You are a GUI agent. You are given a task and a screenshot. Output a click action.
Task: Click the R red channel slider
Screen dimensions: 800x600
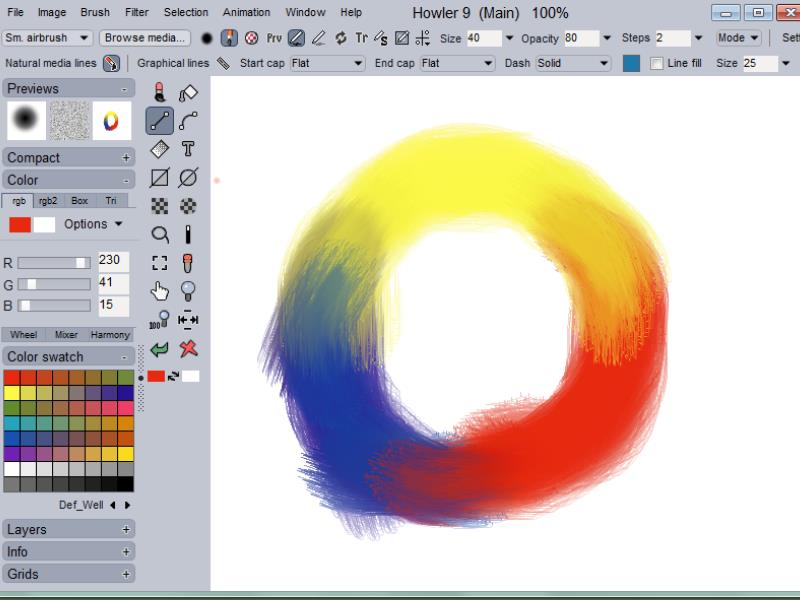54,263
